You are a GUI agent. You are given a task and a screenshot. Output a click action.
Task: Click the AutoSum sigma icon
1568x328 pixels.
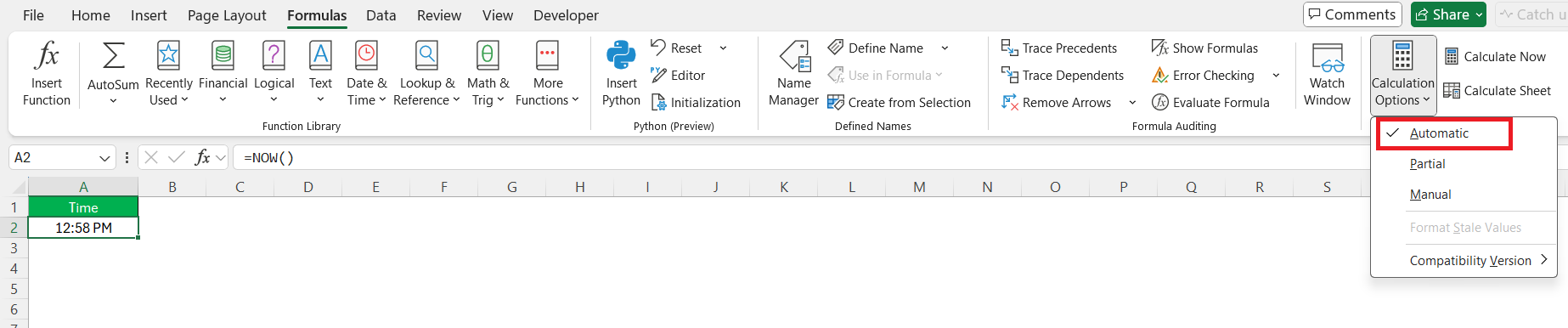(x=113, y=56)
